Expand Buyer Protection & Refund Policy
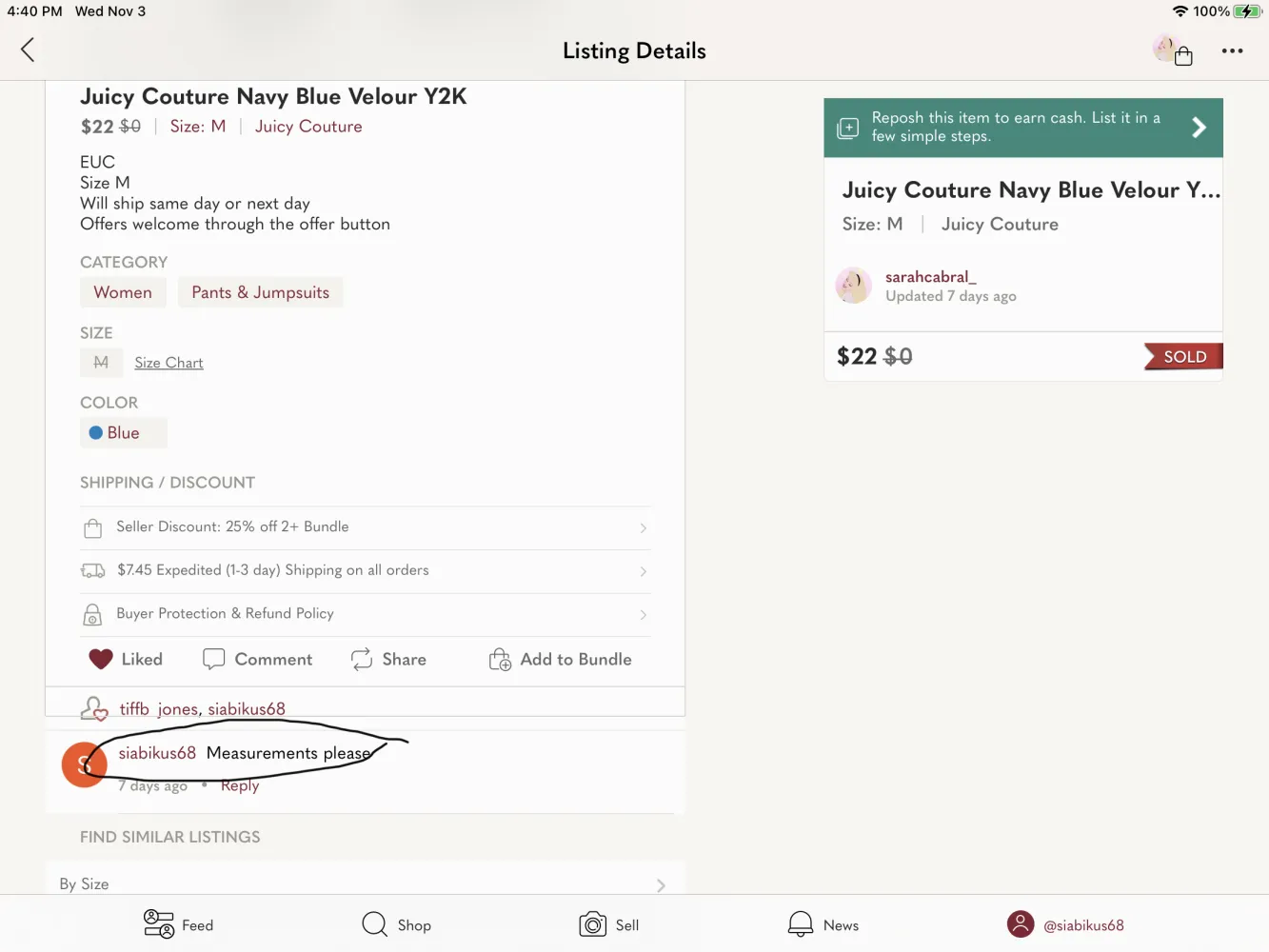 click(366, 614)
